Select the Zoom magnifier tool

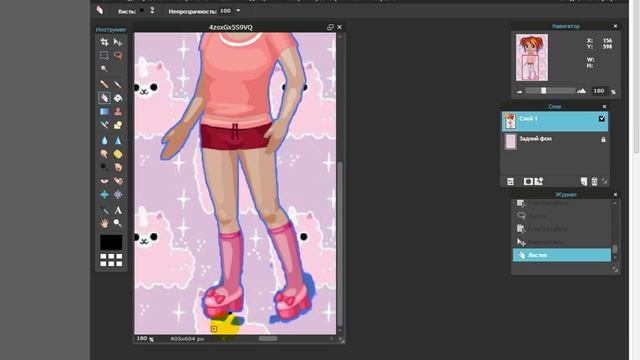click(118, 223)
